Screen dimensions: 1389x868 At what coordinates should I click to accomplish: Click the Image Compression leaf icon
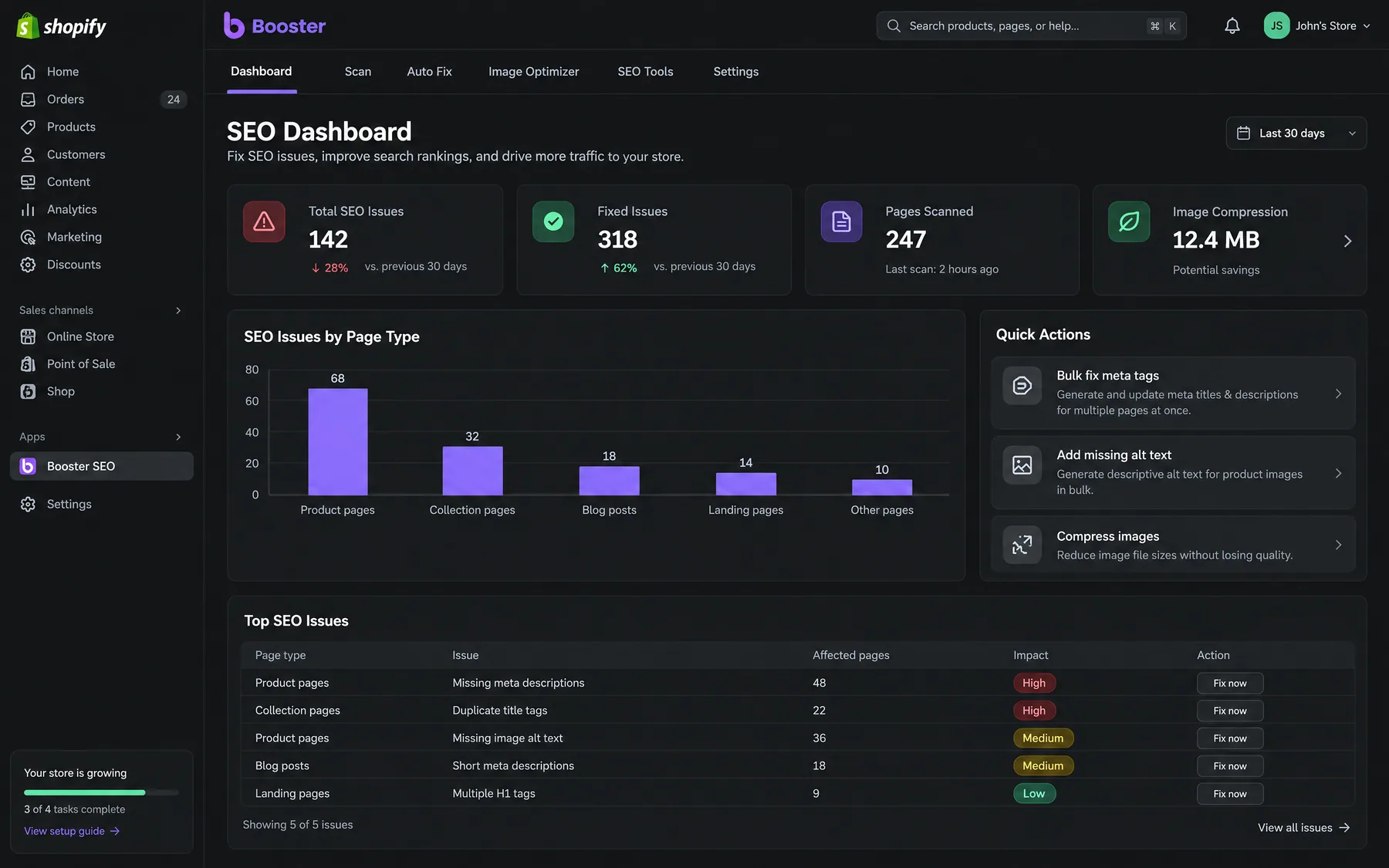coord(1129,222)
